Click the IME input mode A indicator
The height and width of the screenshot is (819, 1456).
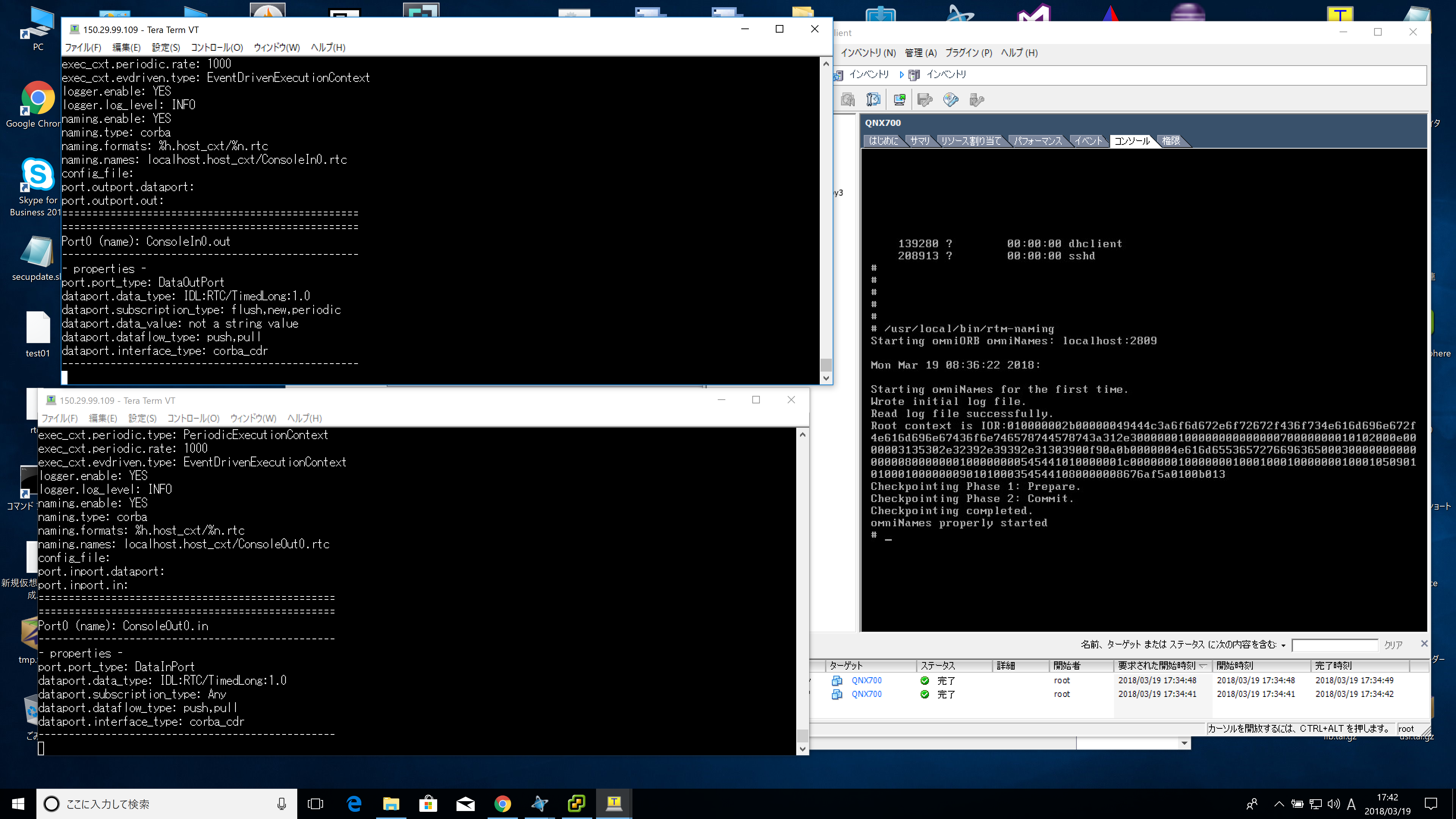(x=1351, y=804)
